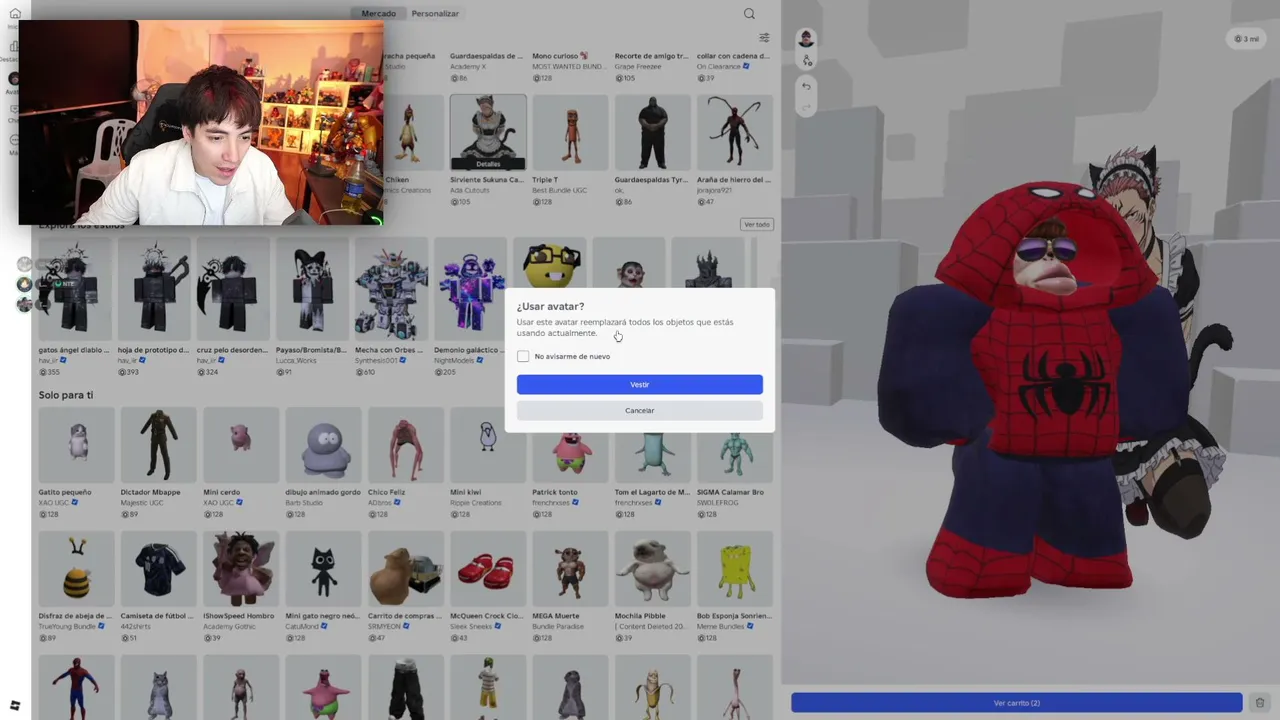Visit the 'Majestic UGC' creator link
Image resolution: width=1280 pixels, height=720 pixels.
(x=142, y=503)
